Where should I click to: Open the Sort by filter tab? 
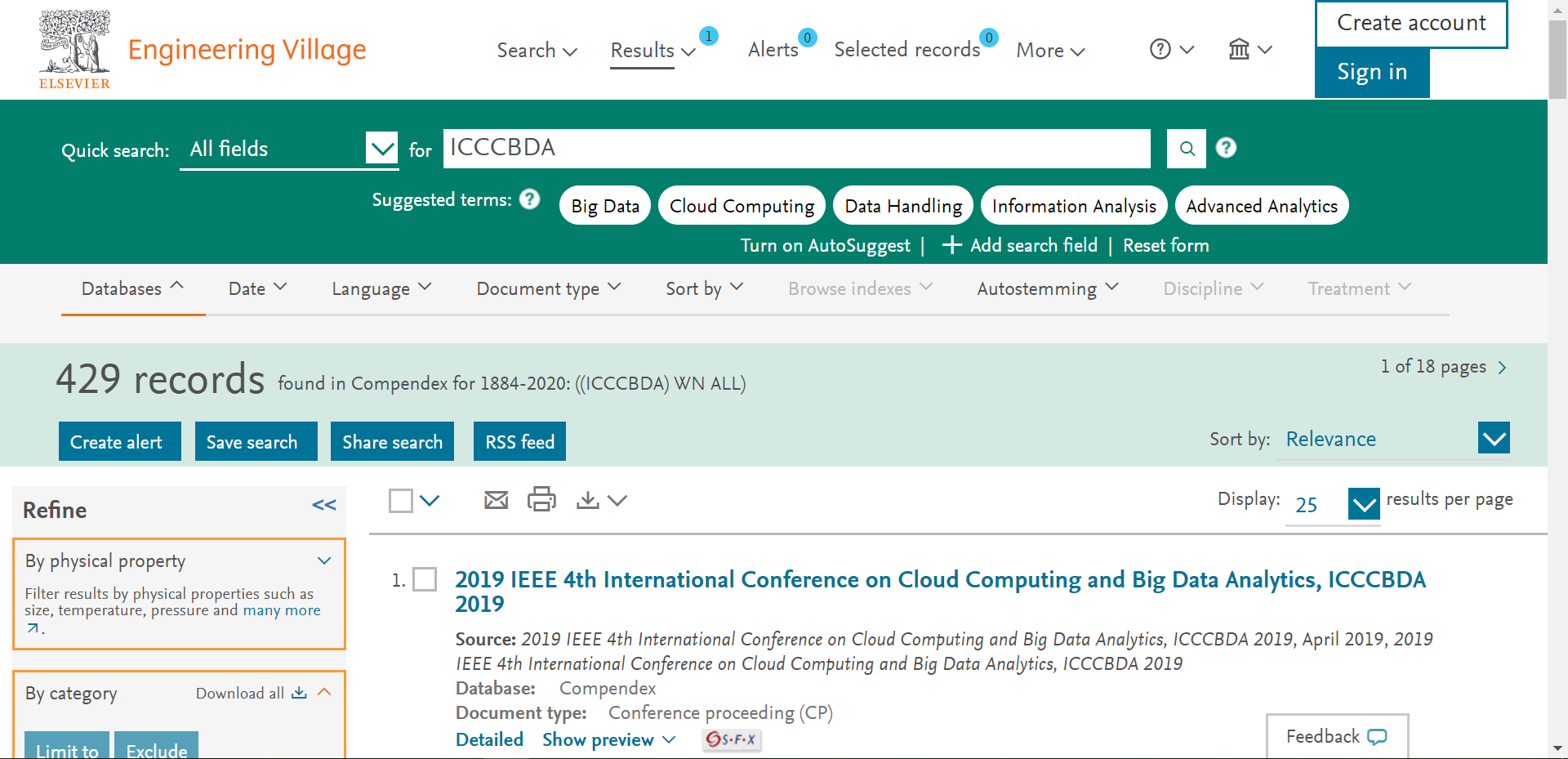(x=704, y=288)
